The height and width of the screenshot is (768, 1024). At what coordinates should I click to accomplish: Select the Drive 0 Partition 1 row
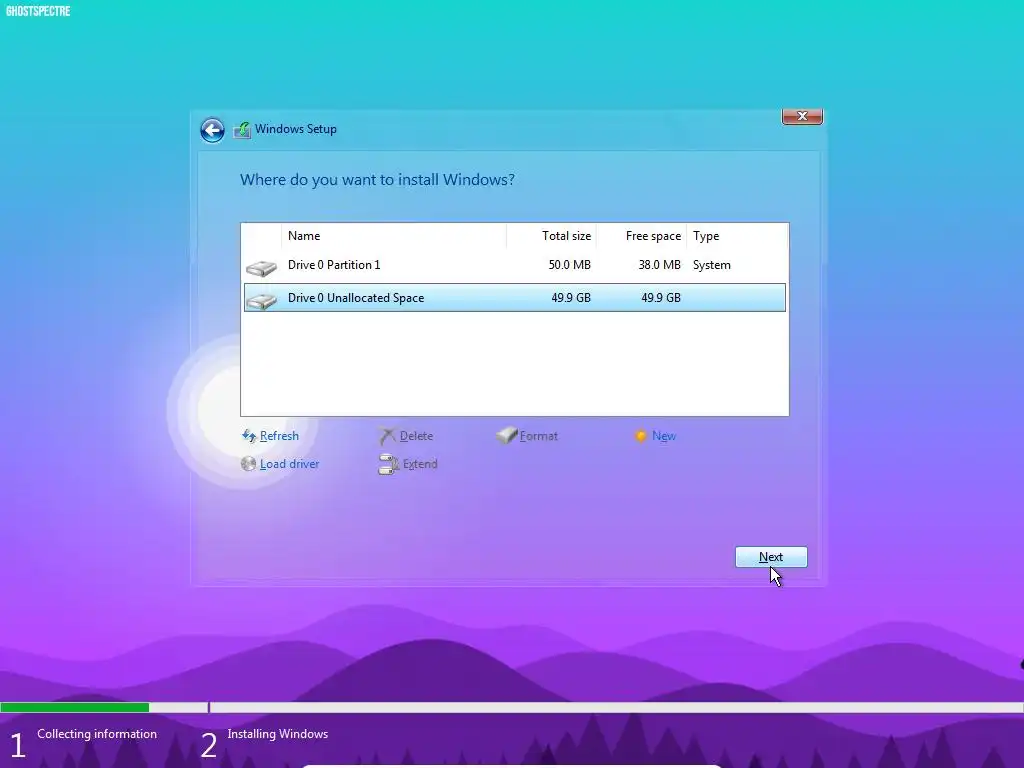point(515,265)
